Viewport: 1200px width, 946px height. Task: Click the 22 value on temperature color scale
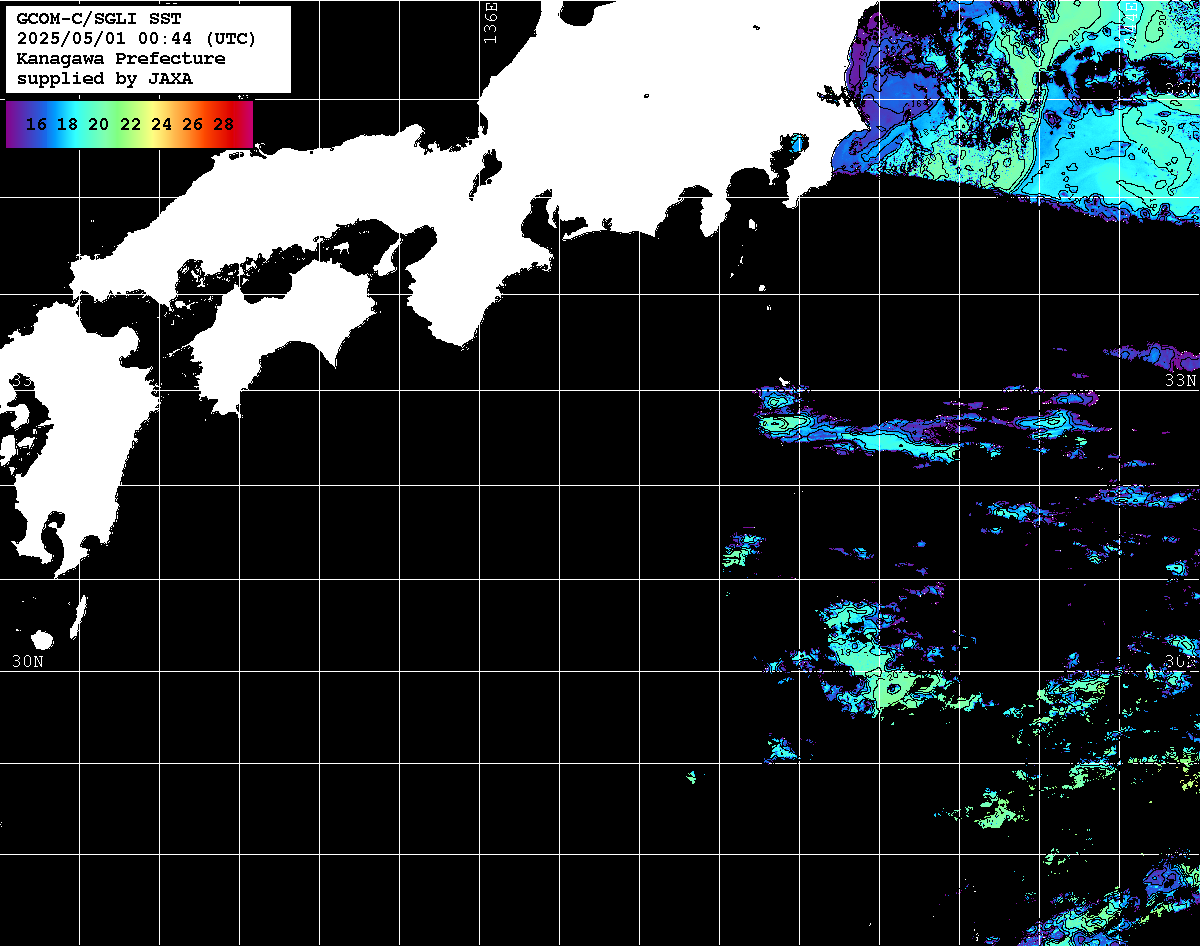[x=130, y=124]
